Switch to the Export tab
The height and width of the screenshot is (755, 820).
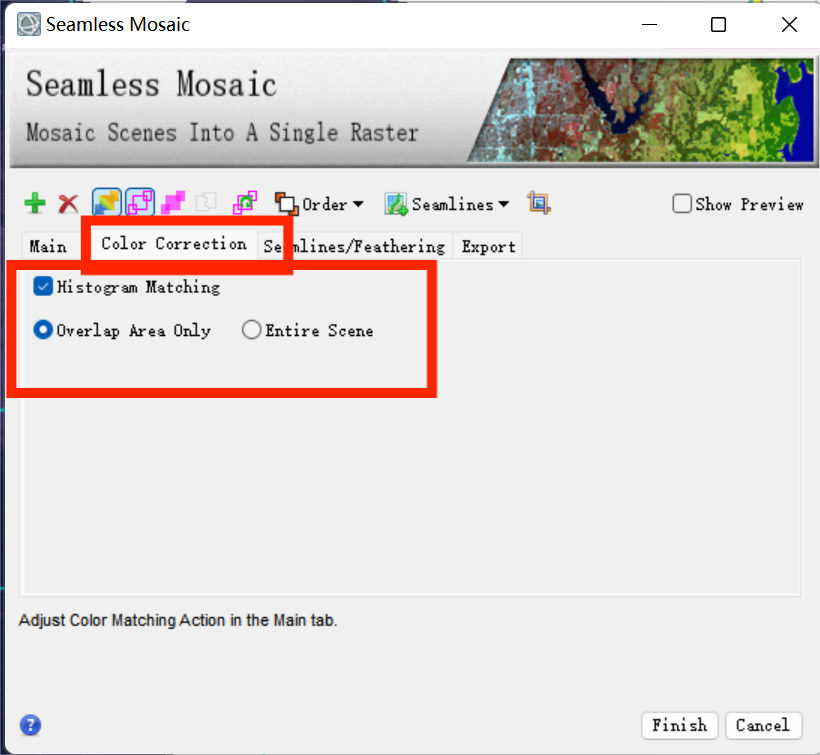click(488, 246)
